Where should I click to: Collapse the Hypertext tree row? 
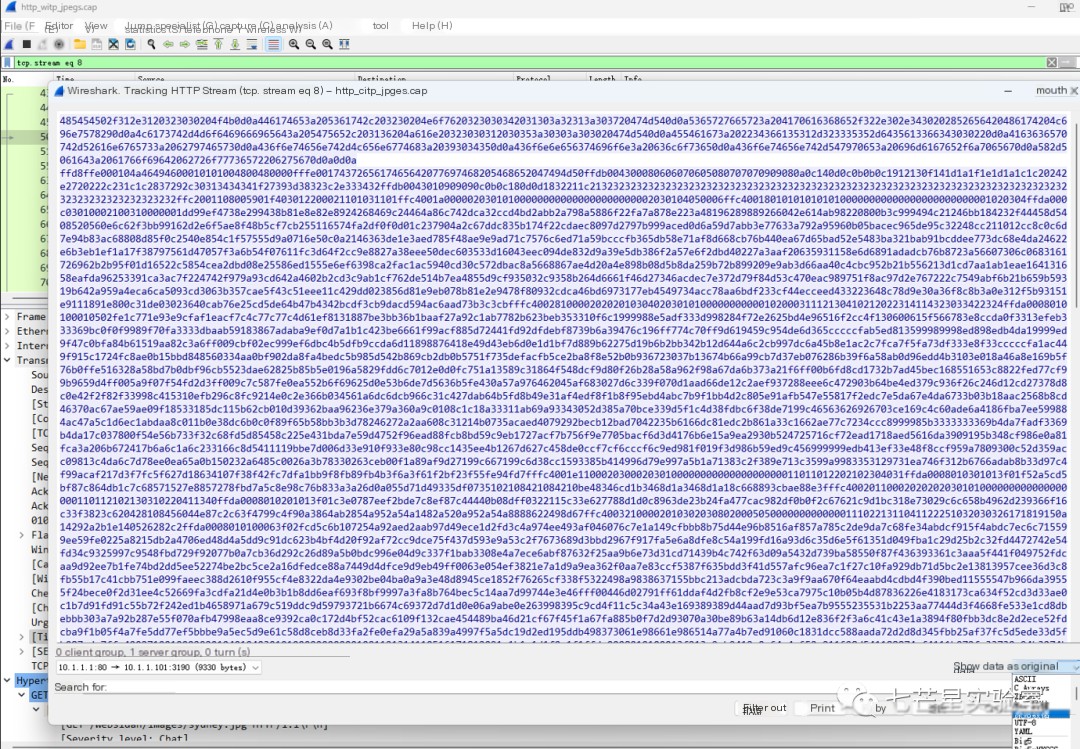pyautogui.click(x=7, y=680)
